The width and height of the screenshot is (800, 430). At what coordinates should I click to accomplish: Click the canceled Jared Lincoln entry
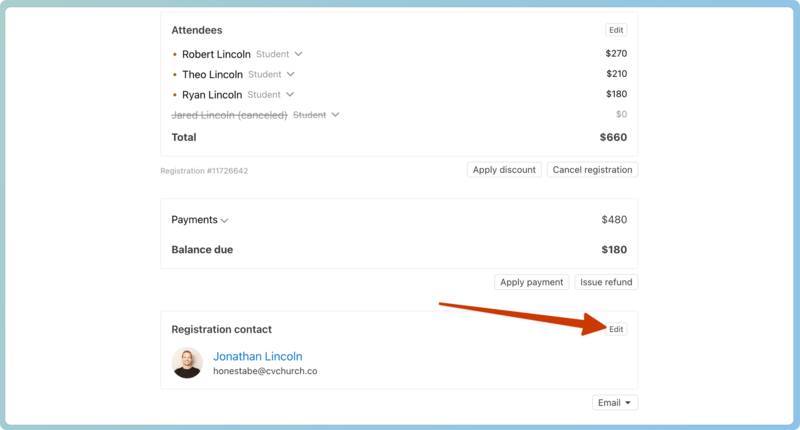[229, 115]
